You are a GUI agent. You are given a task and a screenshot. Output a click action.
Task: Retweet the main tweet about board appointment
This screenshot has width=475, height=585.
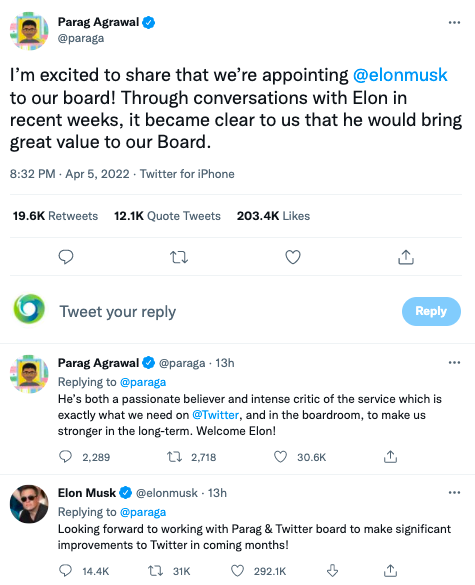point(179,257)
